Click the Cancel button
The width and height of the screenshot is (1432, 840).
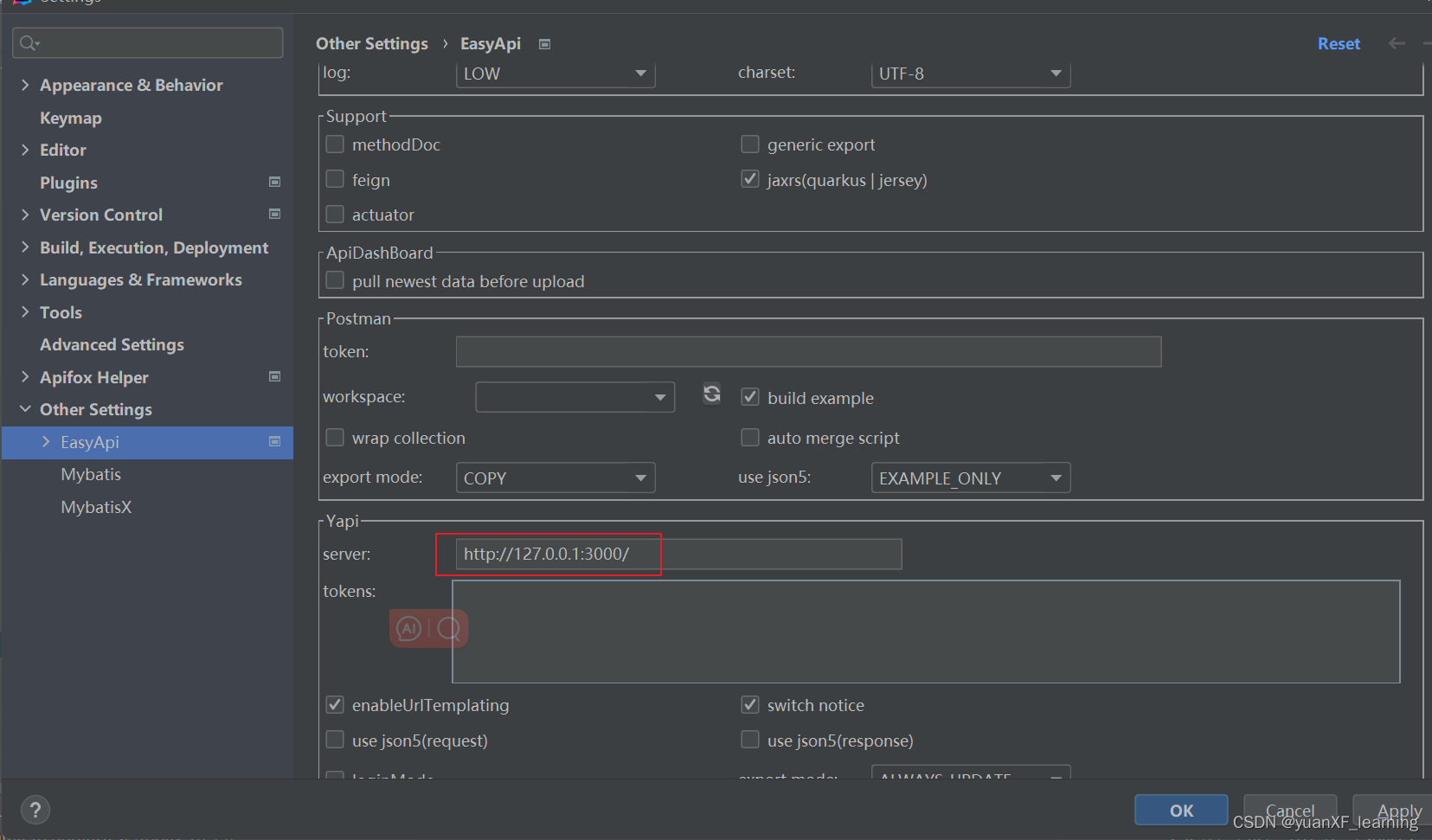(x=1290, y=811)
